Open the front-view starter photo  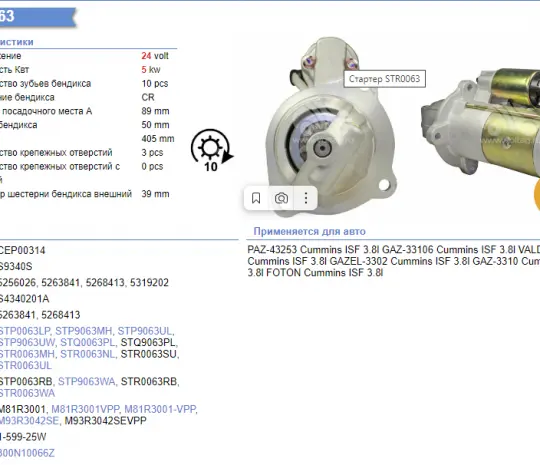[331, 126]
